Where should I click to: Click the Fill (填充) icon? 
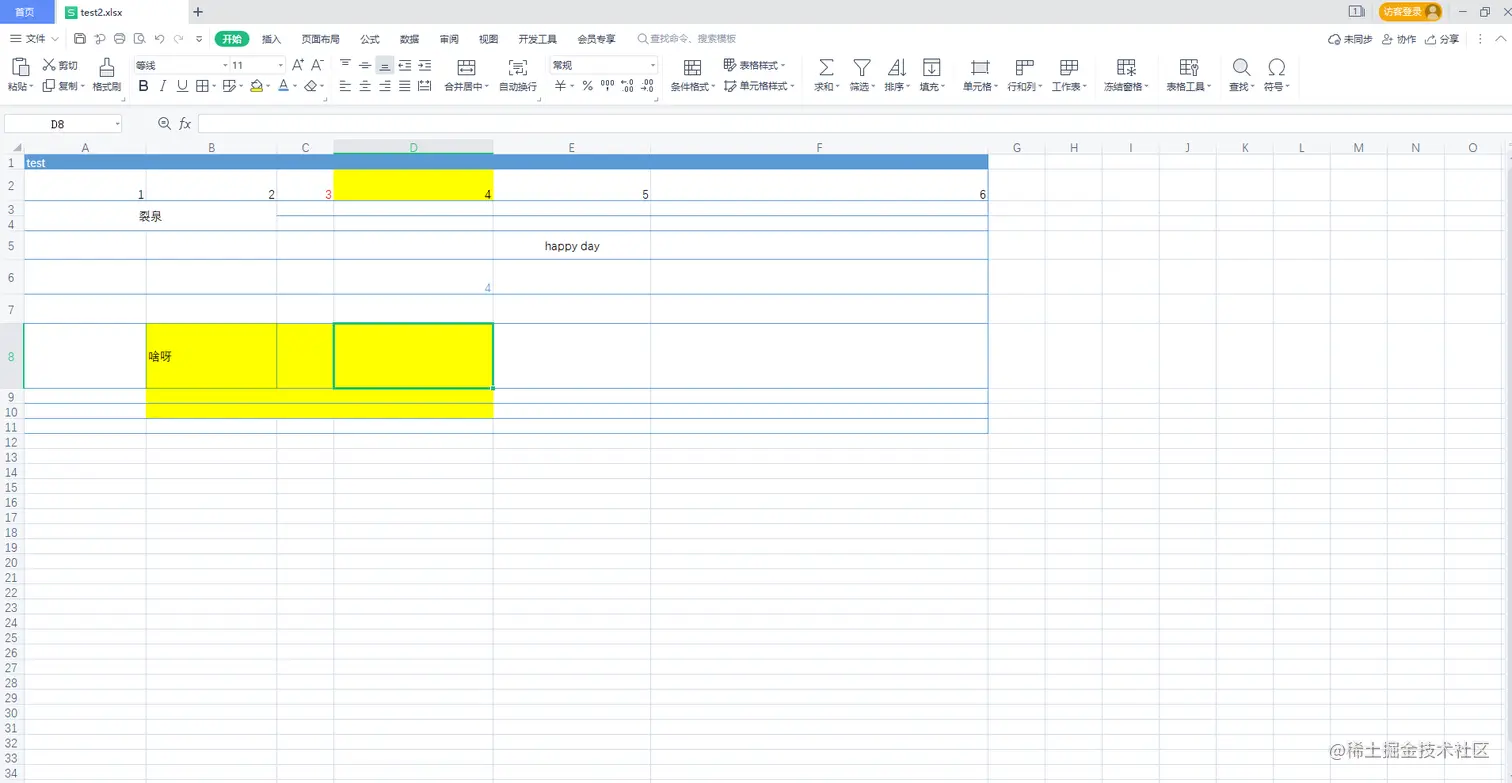click(x=931, y=67)
